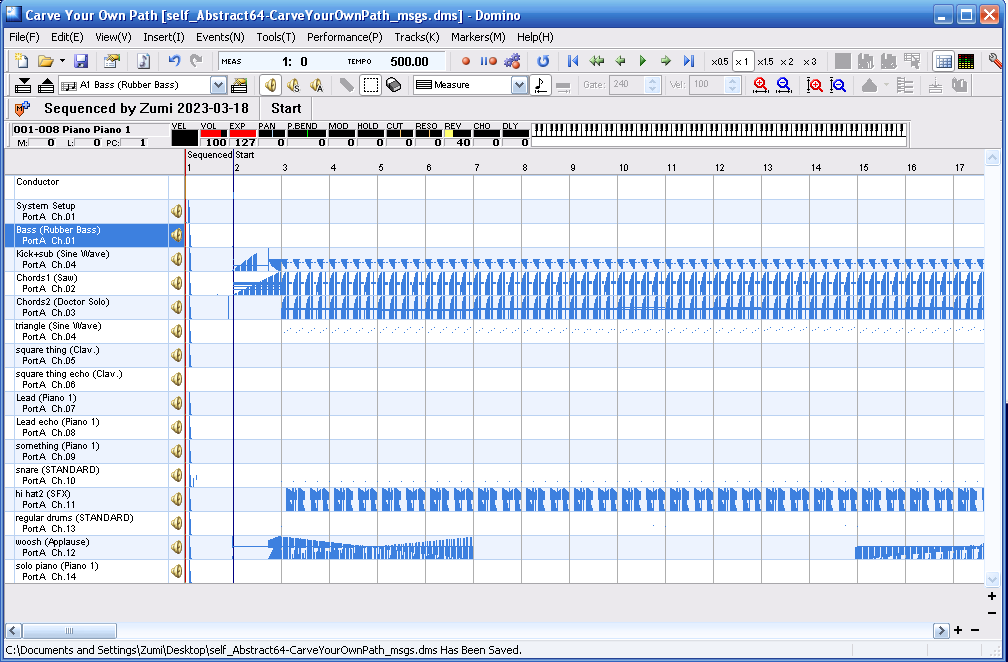The height and width of the screenshot is (662, 1008).
Task: Expand the Measure quantize dropdown
Action: point(519,85)
